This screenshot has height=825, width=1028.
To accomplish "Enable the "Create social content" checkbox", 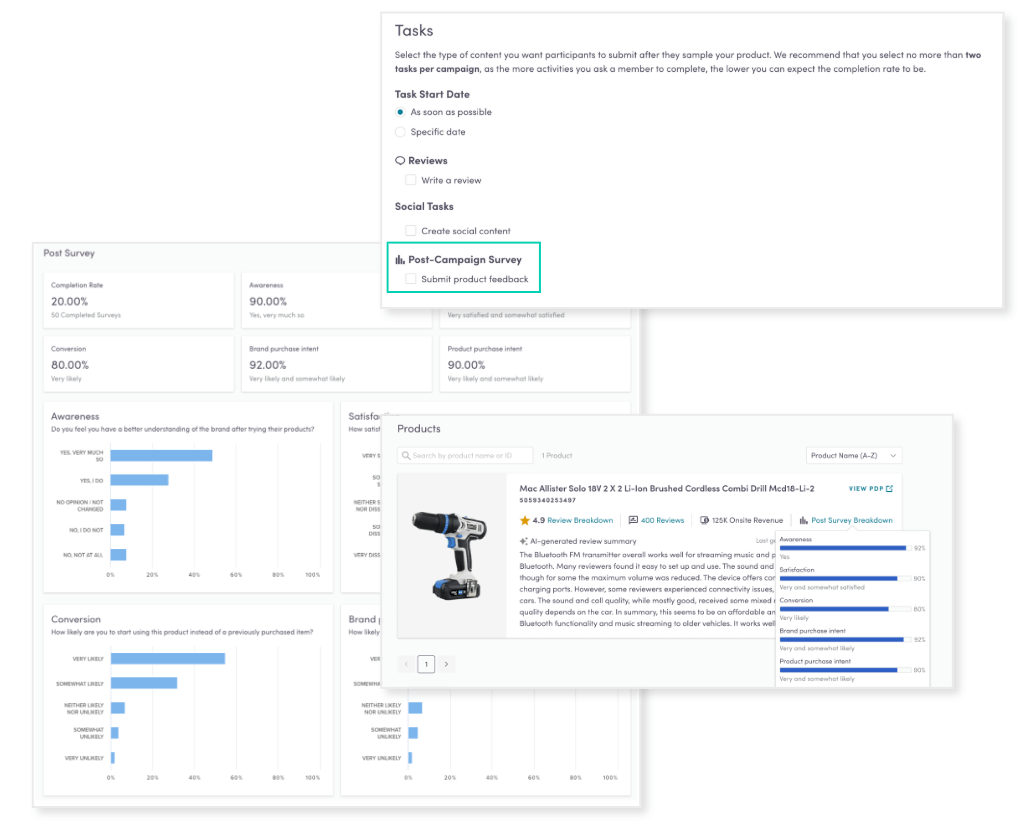I will click(x=410, y=230).
